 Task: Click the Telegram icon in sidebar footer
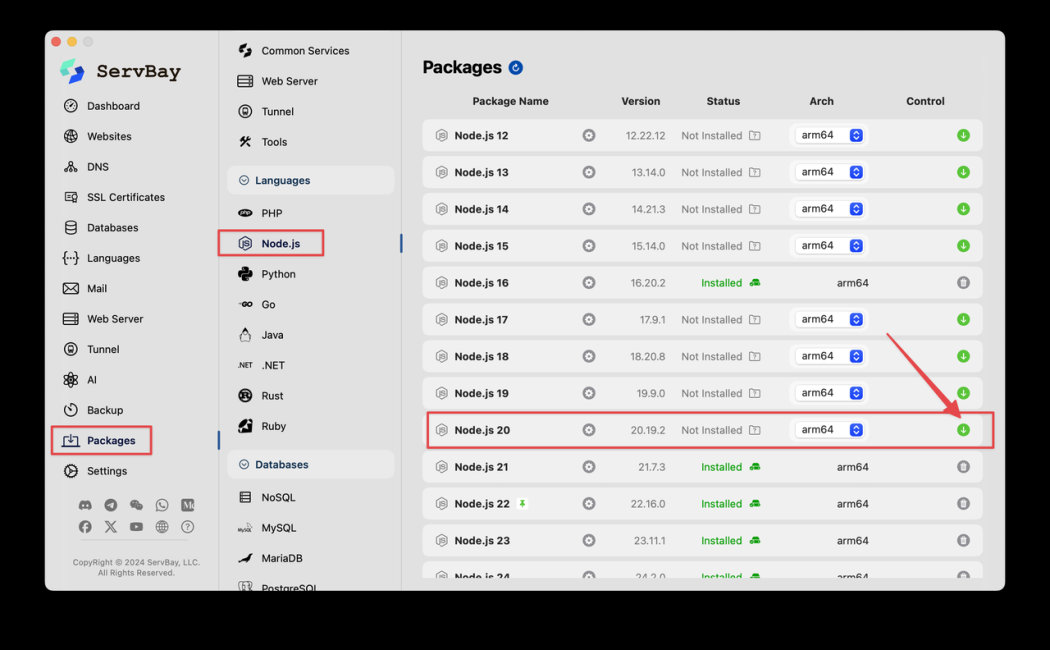pos(111,506)
